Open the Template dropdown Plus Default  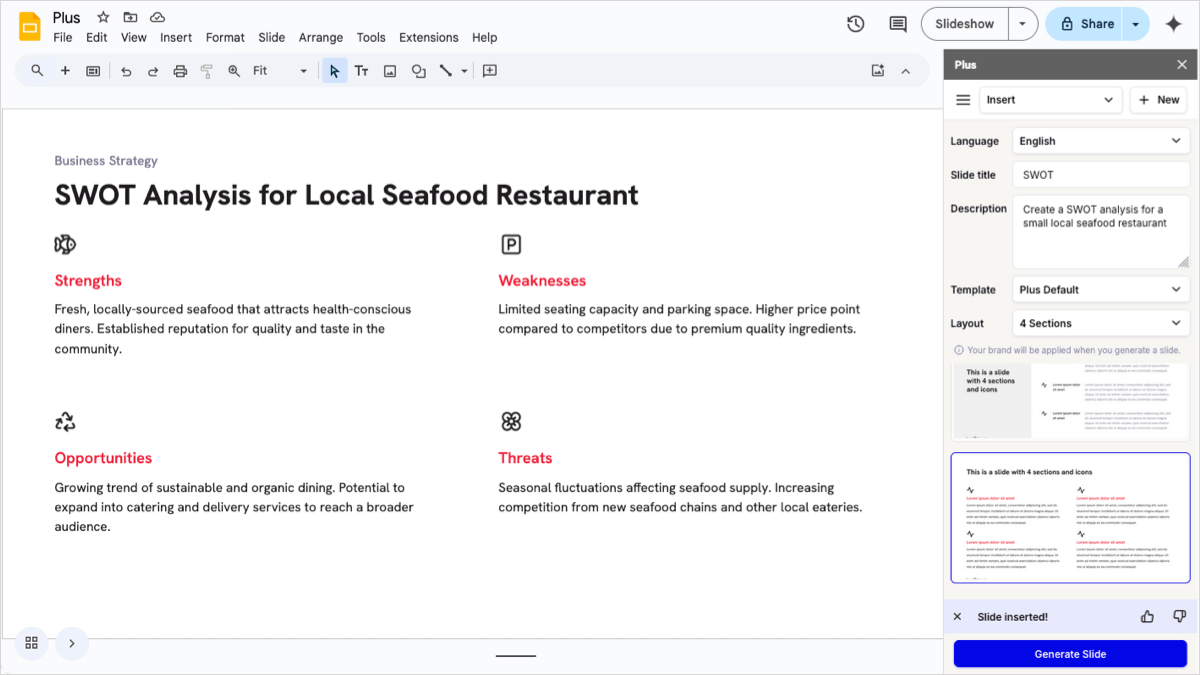point(1101,290)
